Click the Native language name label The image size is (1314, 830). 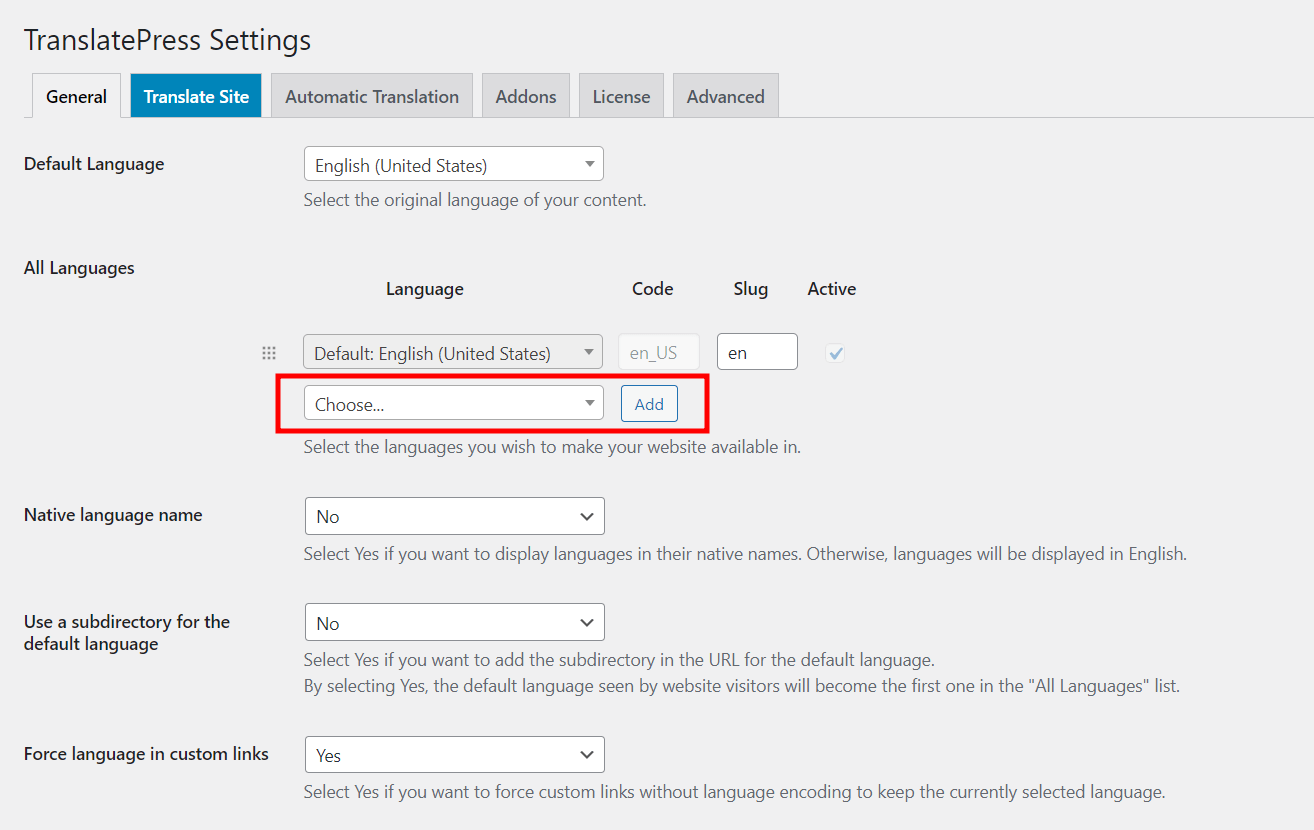pos(113,515)
